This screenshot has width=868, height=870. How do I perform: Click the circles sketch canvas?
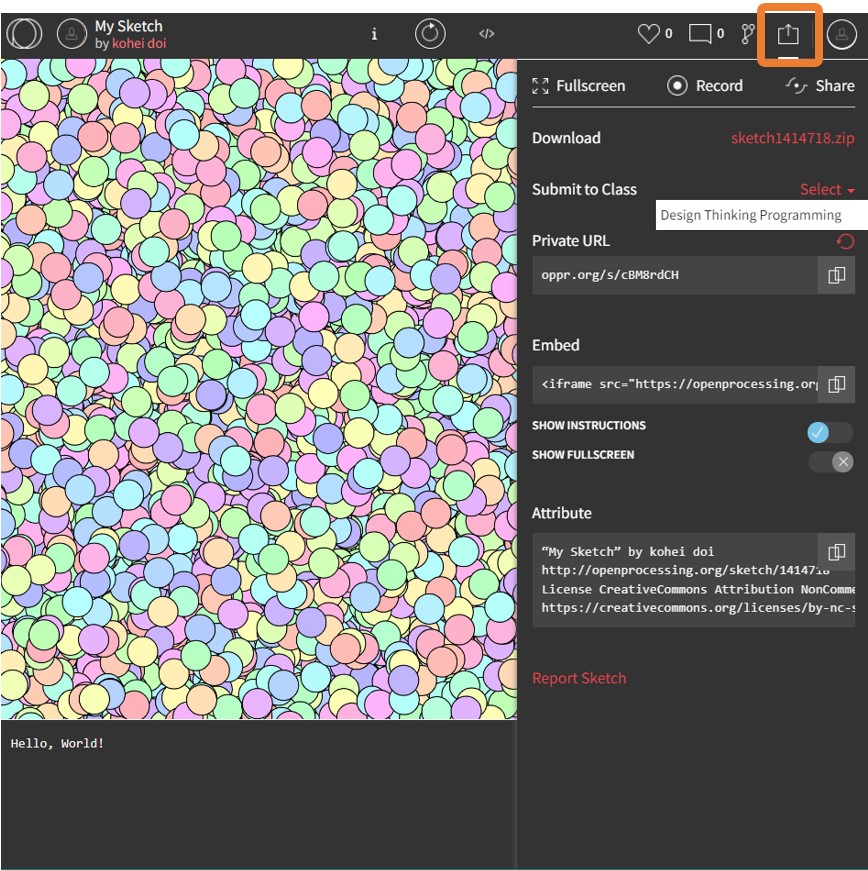[259, 390]
